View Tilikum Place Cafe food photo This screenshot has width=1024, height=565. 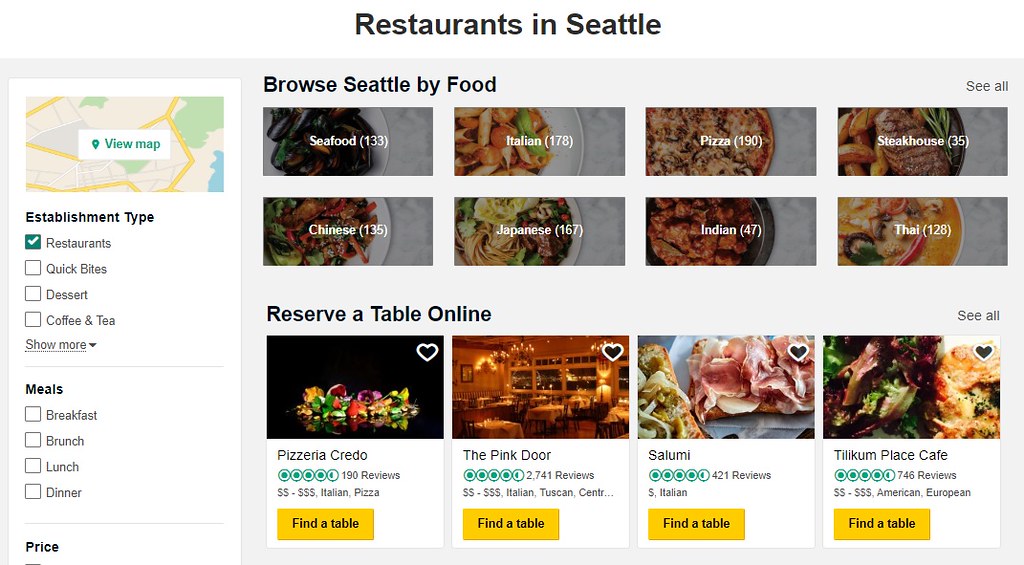point(912,387)
